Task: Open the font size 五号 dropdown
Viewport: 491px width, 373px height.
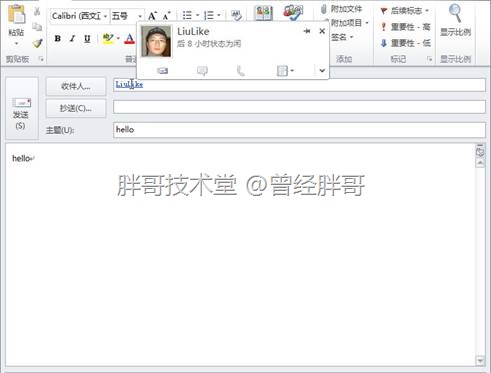Action: [x=140, y=16]
